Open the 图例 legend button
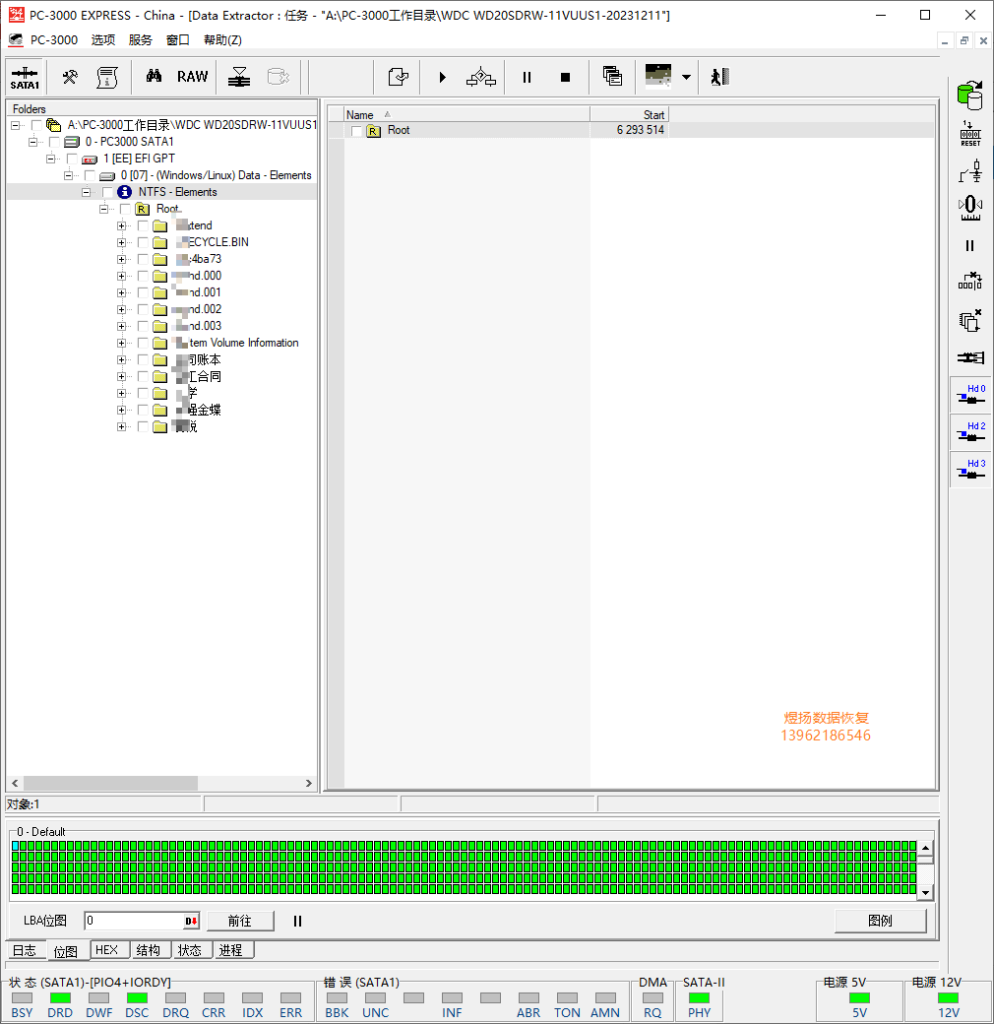 click(x=880, y=921)
